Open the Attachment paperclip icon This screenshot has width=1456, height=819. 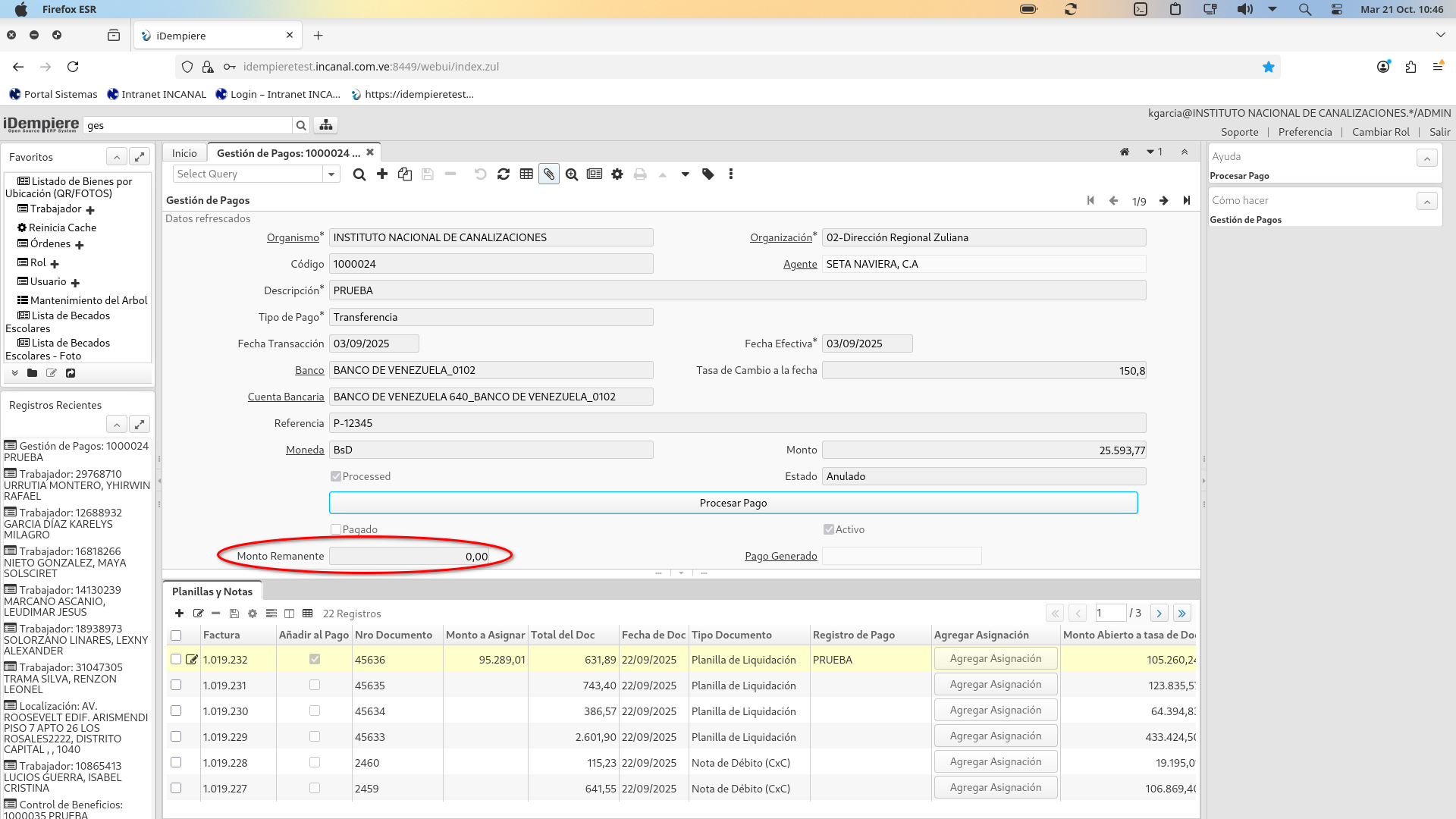tap(549, 174)
